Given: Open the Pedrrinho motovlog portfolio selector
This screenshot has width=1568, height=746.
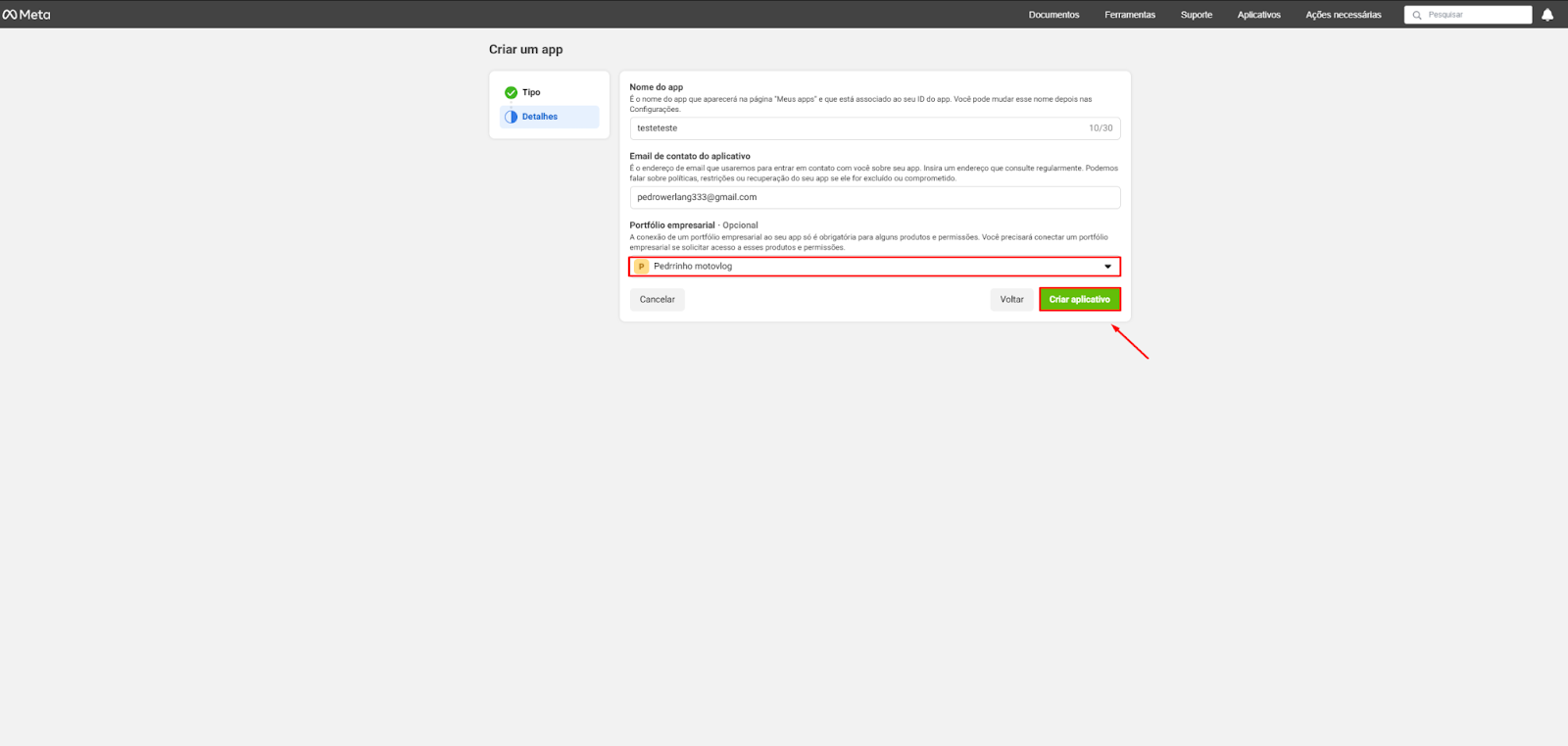Looking at the screenshot, I should point(872,267).
